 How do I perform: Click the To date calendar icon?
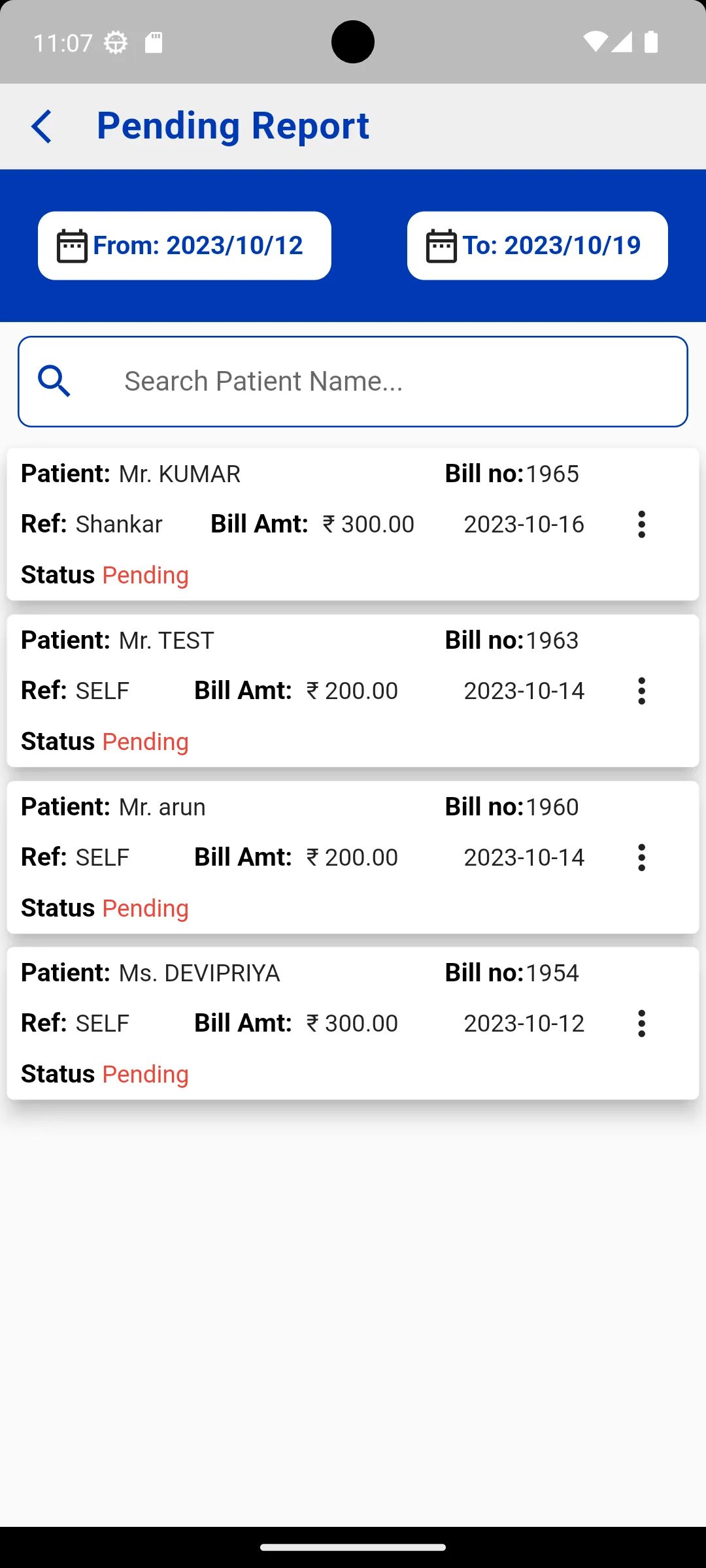(441, 246)
